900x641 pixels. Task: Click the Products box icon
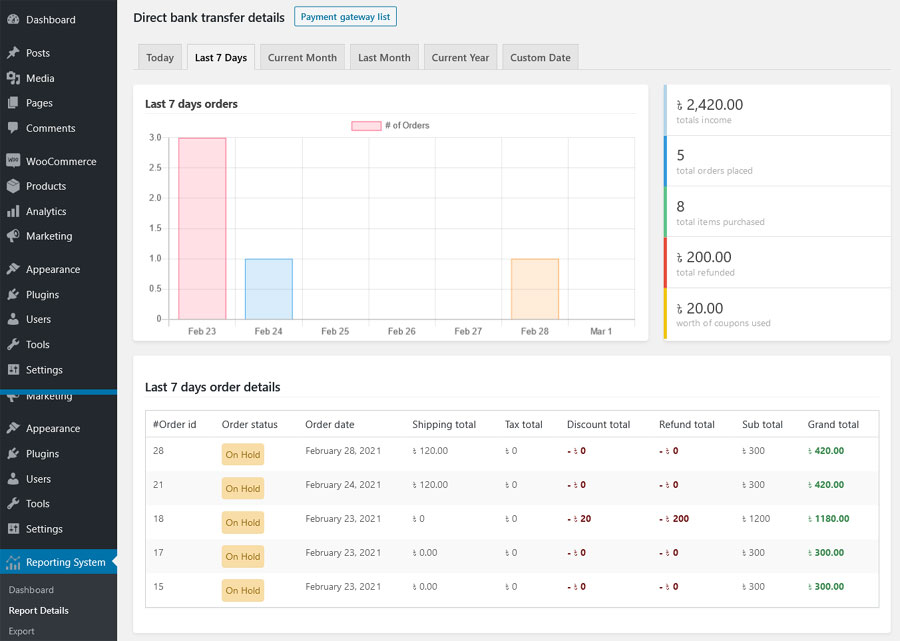coord(13,186)
